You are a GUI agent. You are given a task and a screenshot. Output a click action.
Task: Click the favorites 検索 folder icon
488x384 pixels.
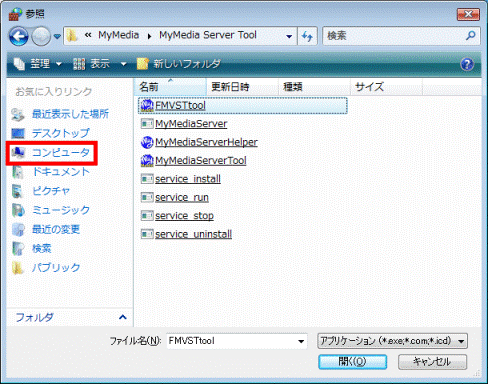[x=18, y=249]
